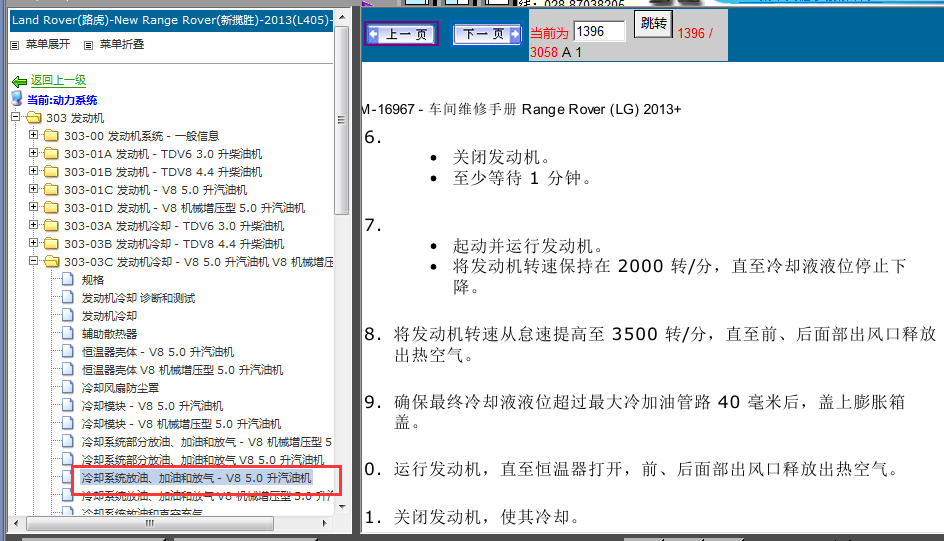Click the 当前:动力系统 heading
This screenshot has width=944, height=541.
[x=62, y=100]
